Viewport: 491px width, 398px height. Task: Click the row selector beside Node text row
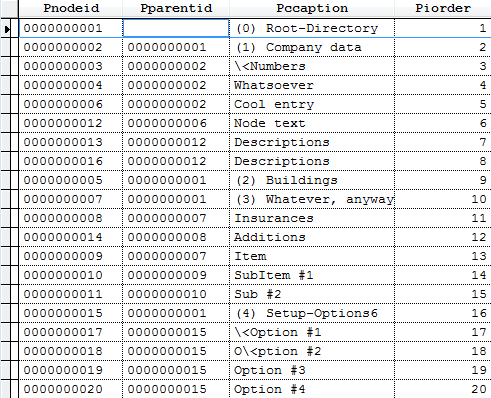coord(9,123)
